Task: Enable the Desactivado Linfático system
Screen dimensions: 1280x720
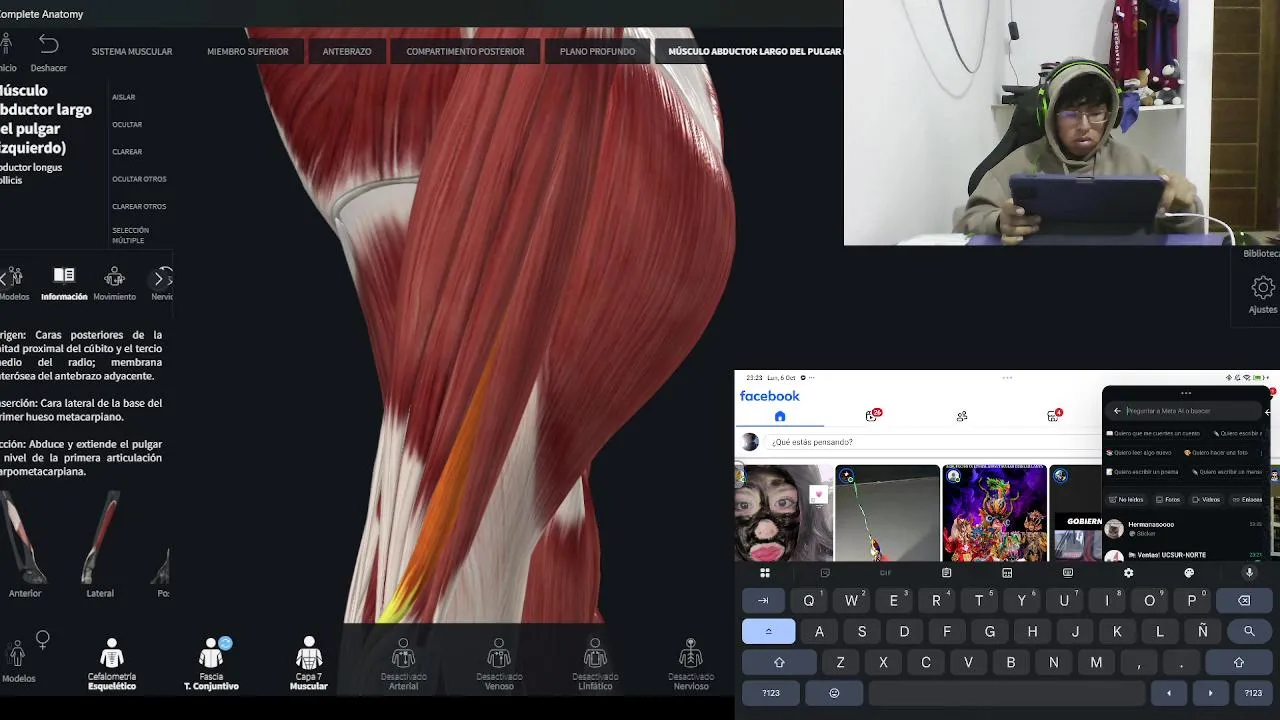Action: click(595, 665)
